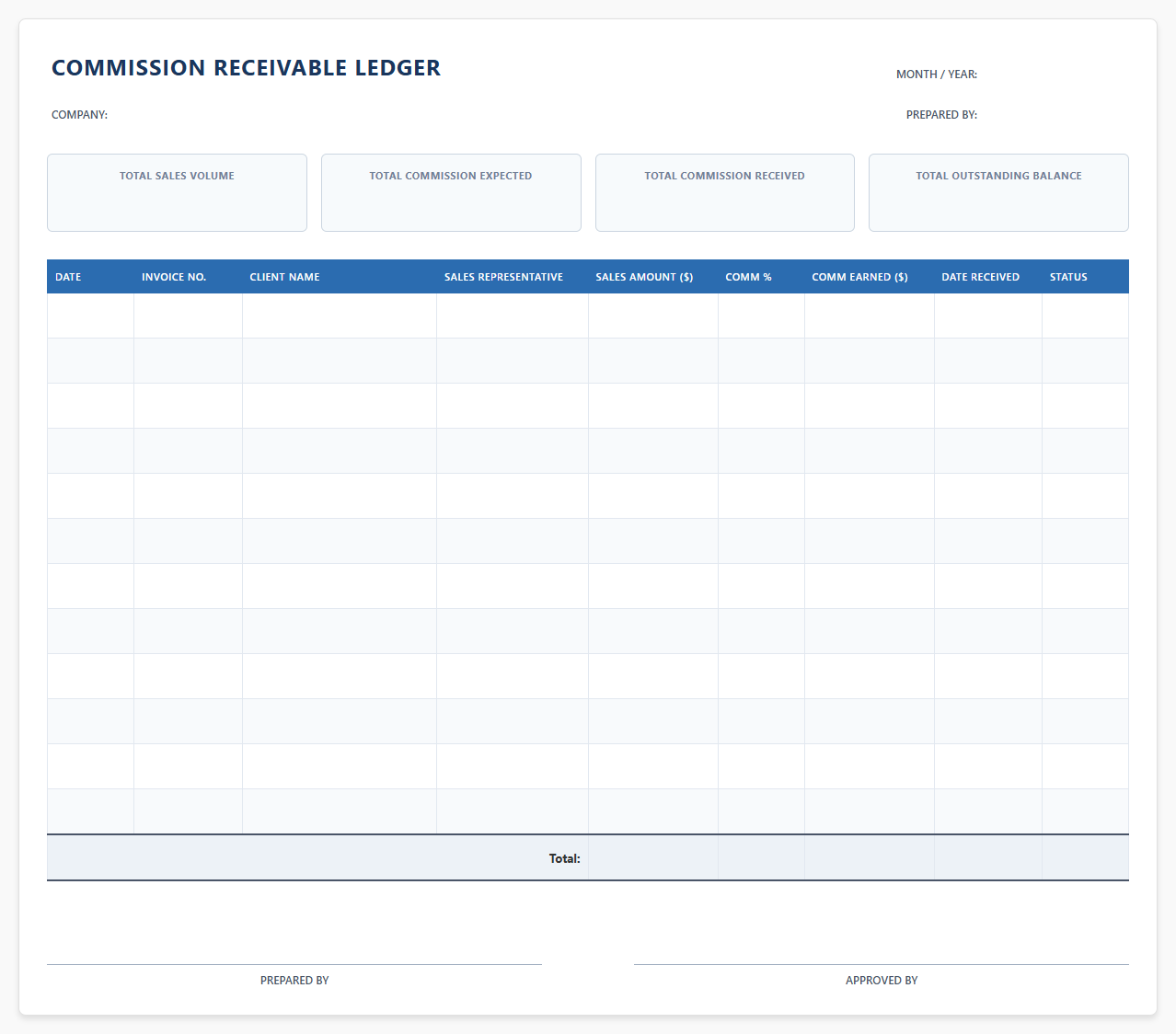Select the Total Outstanding Balance summary box
1176x1034 pixels.
[x=998, y=192]
